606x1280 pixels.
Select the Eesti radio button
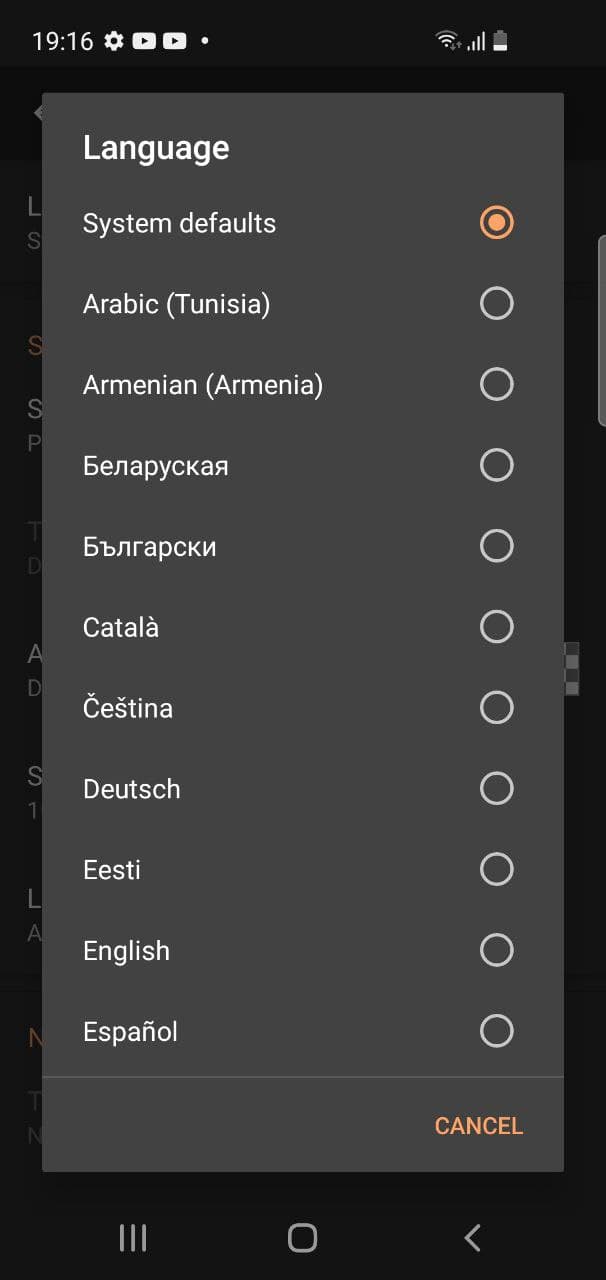click(x=496, y=870)
